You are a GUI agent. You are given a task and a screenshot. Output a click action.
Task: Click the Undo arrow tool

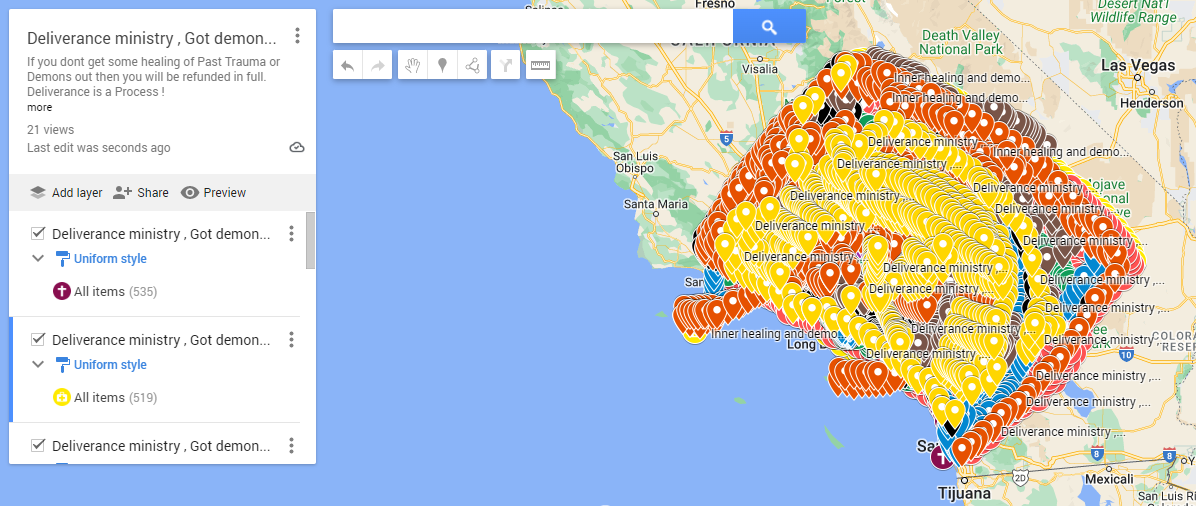(347, 66)
